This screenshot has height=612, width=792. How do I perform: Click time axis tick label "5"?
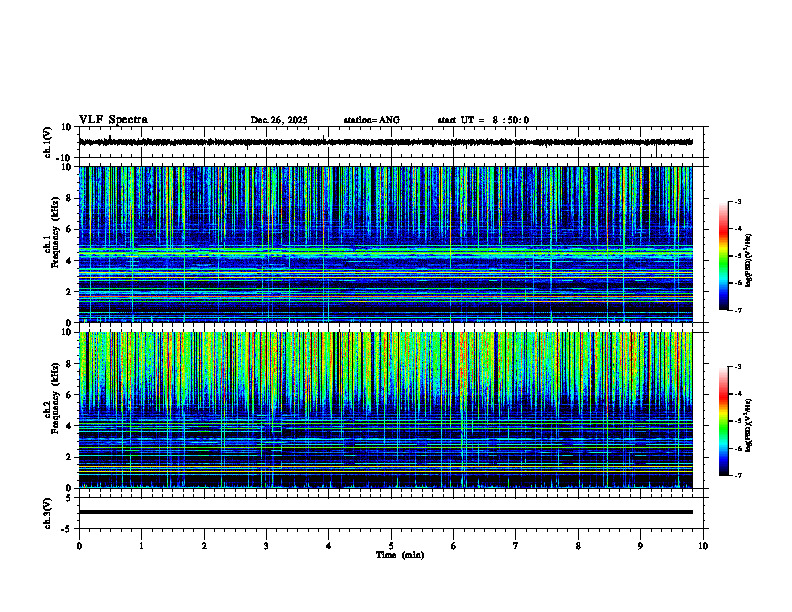391,546
